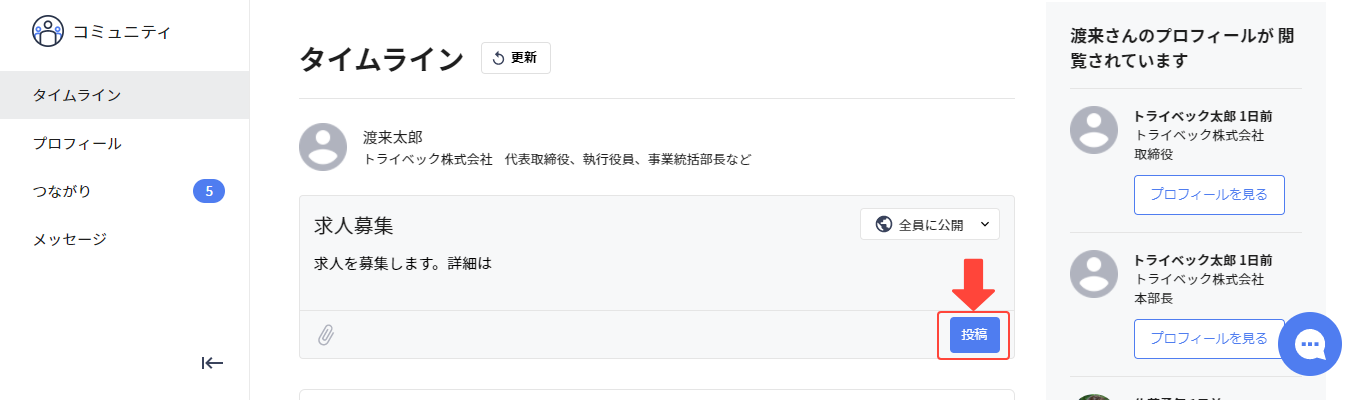
Task: Open the 全員に公開 visibility dropdown
Action: [930, 224]
